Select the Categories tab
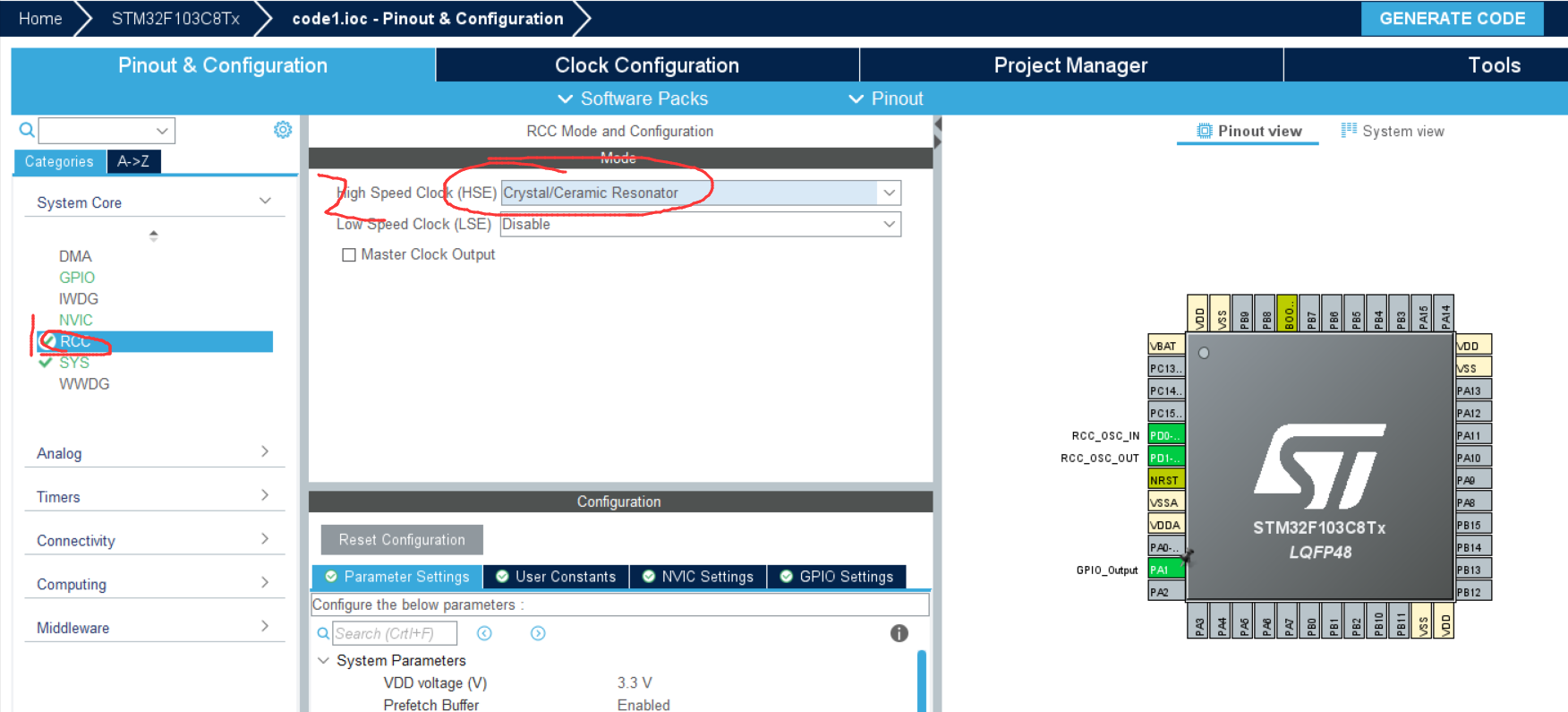This screenshot has height=712, width=1568. (x=59, y=161)
